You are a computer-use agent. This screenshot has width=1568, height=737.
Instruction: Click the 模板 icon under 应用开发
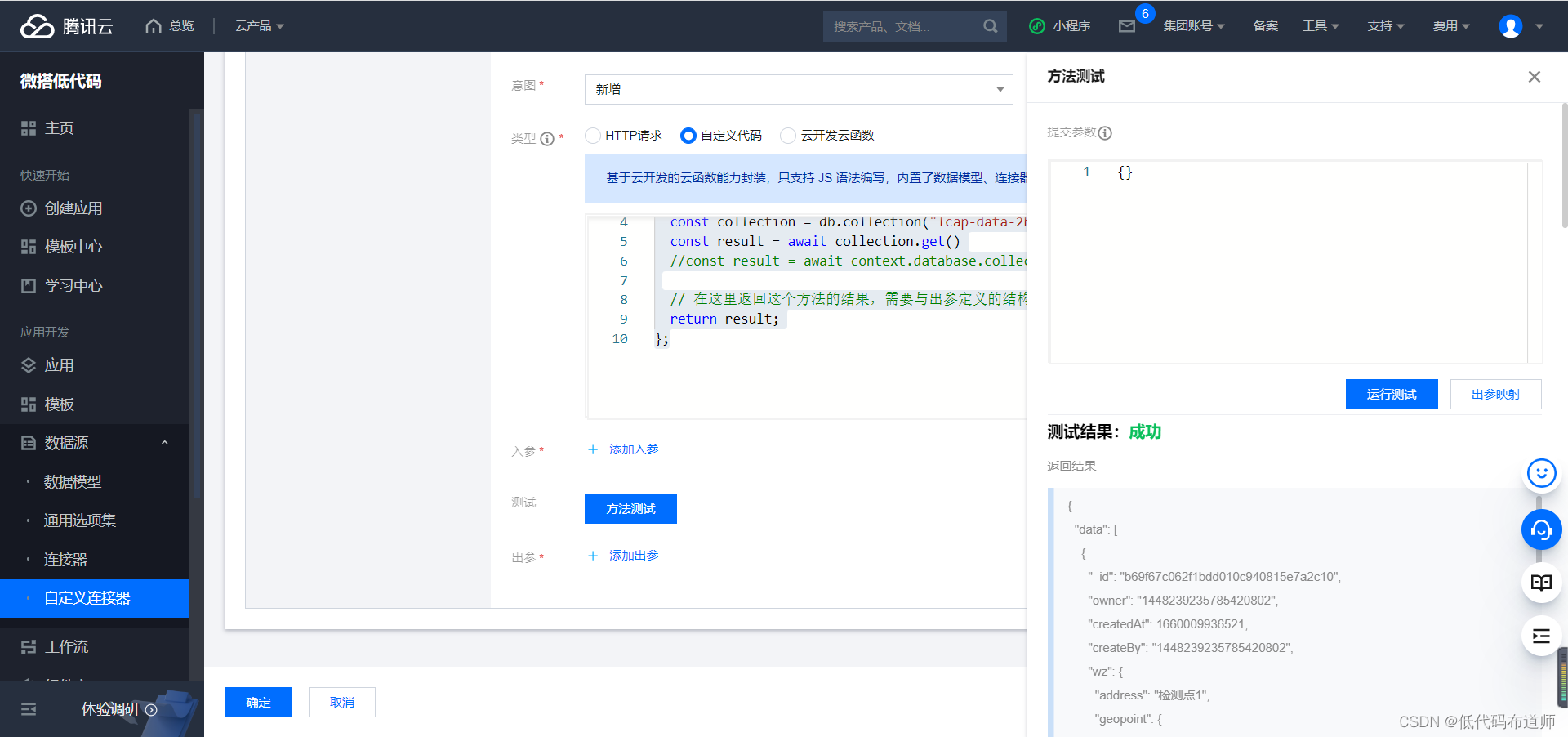coord(29,404)
